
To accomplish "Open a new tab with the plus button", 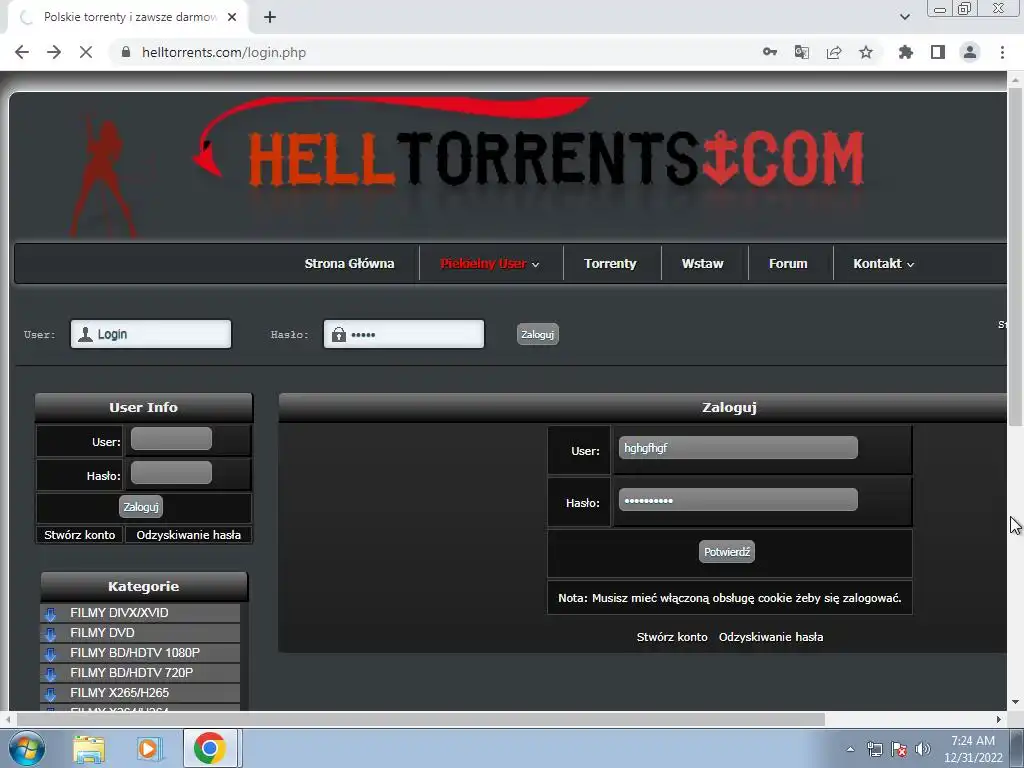I will click(x=270, y=18).
